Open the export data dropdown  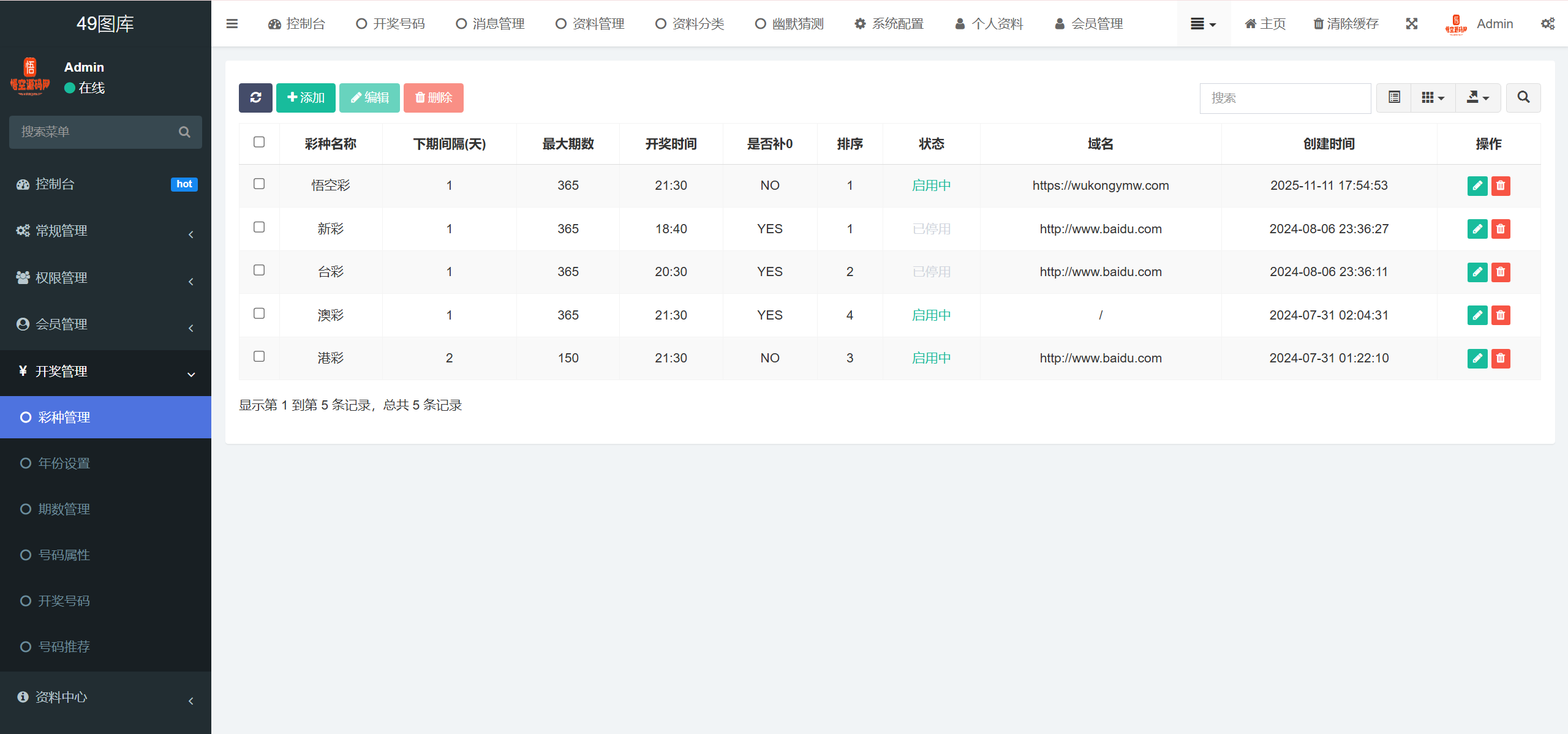point(1477,98)
